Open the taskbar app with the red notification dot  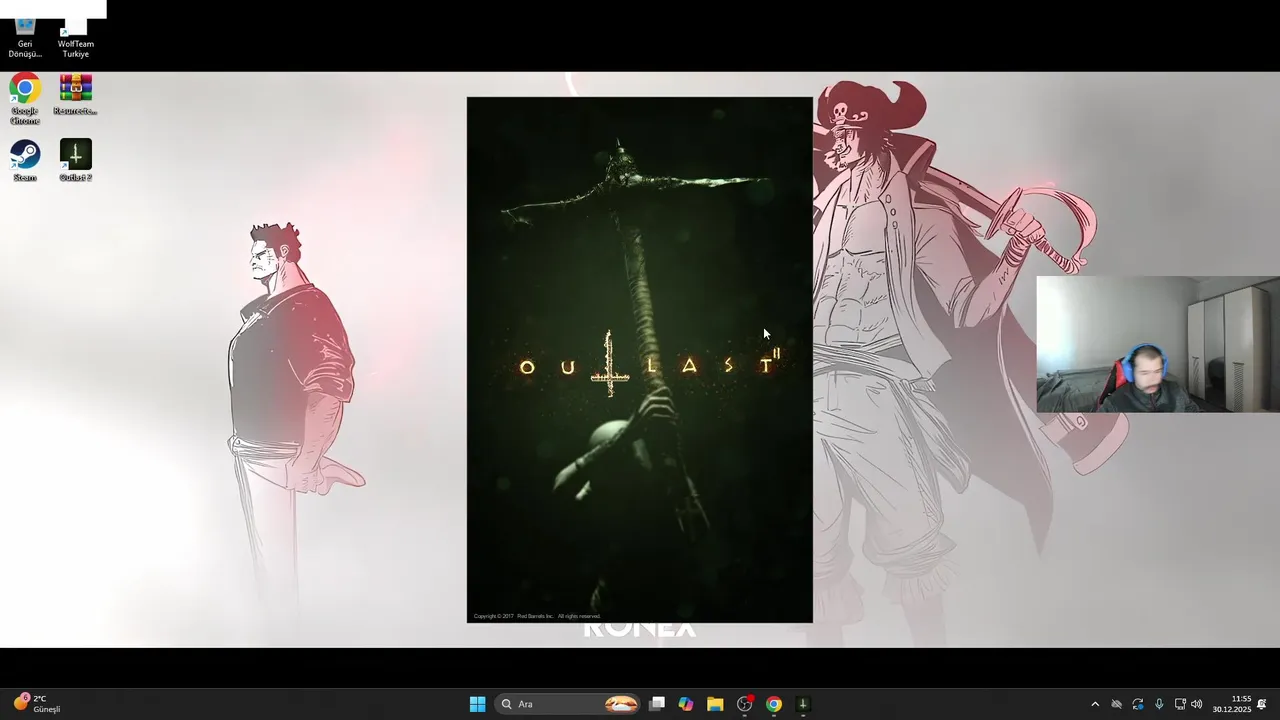(x=744, y=704)
